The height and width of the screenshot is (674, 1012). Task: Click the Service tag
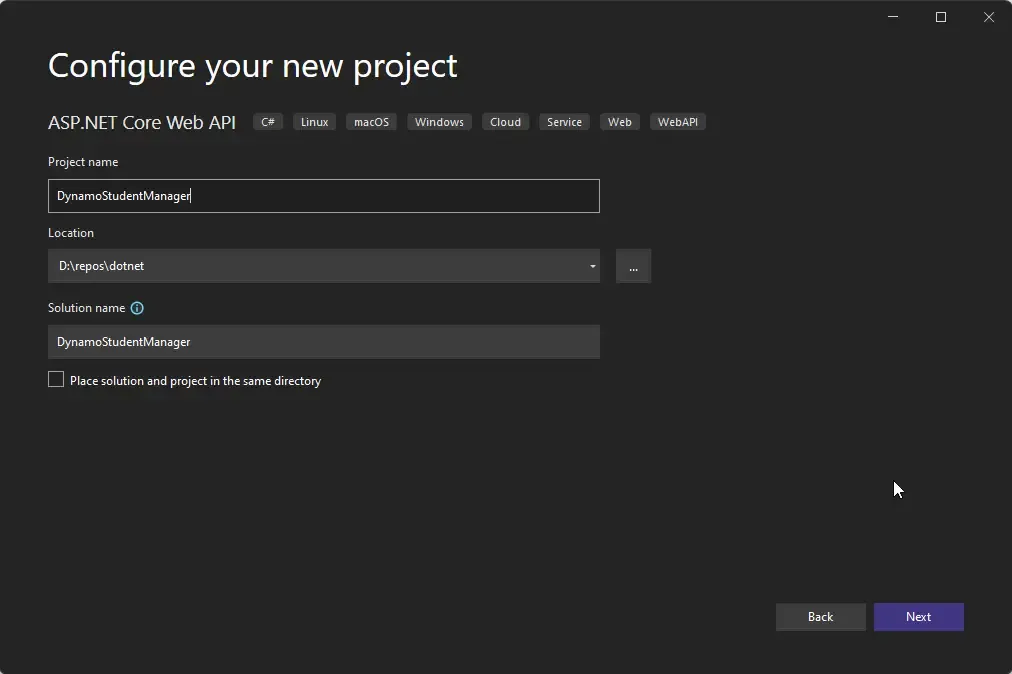click(x=564, y=121)
